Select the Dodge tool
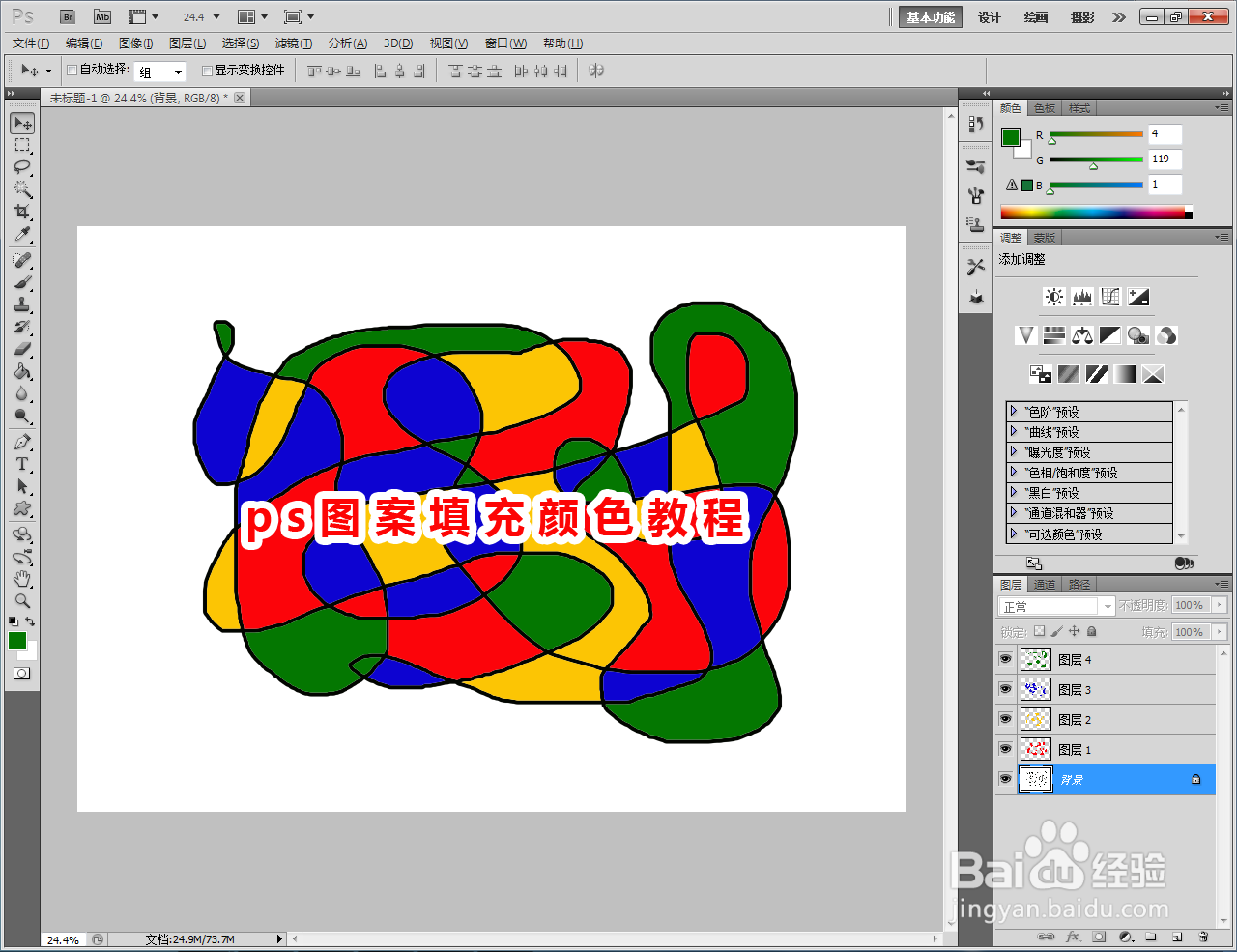Screen dimensions: 1237x952 click(22, 416)
